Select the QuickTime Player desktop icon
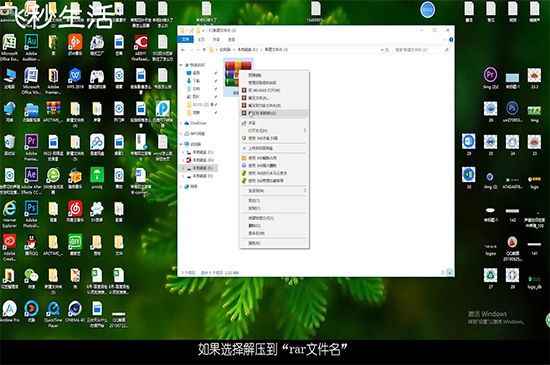This screenshot has height=365, width=550. pyautogui.click(x=53, y=314)
